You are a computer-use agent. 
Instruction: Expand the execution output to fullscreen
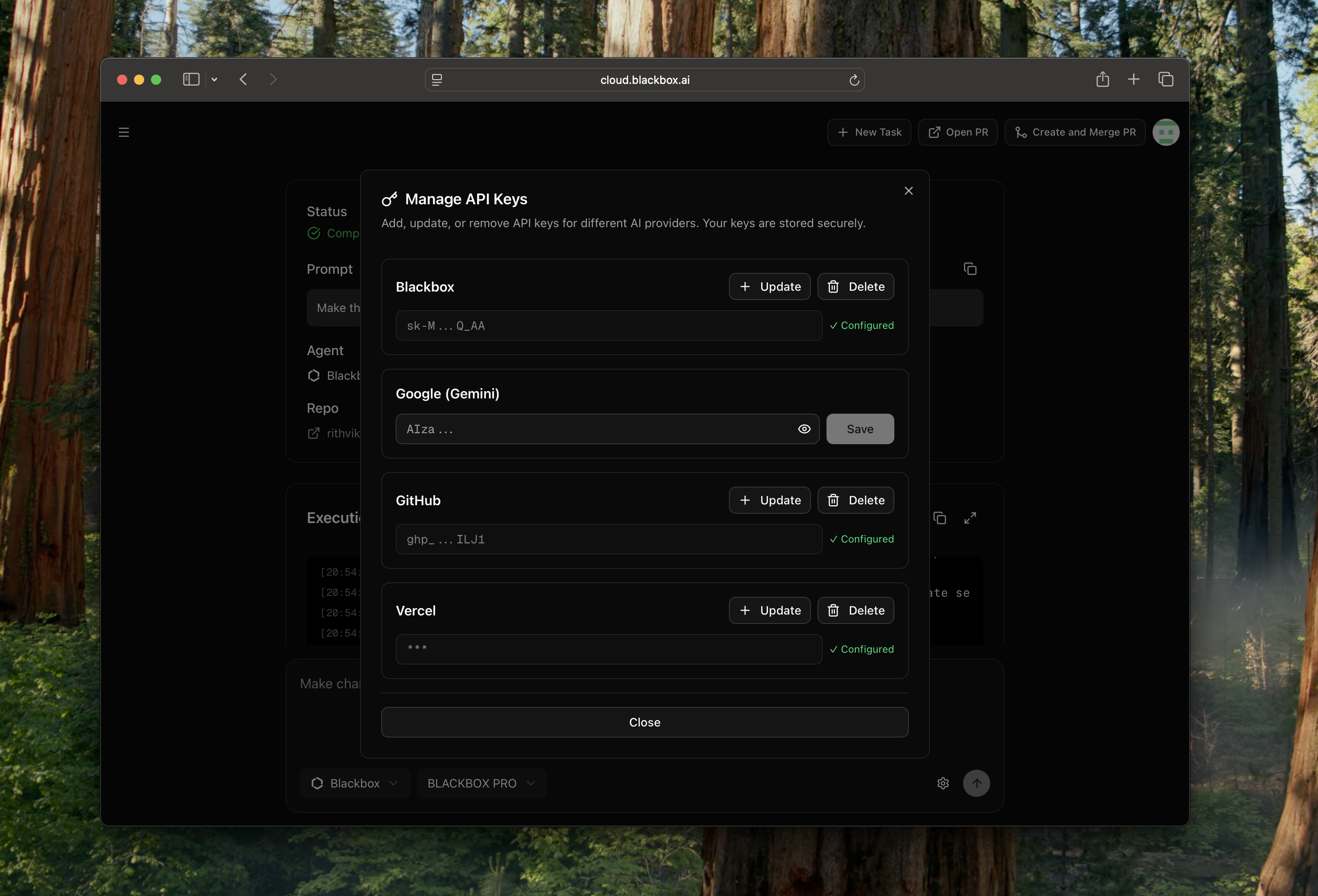pyautogui.click(x=970, y=518)
